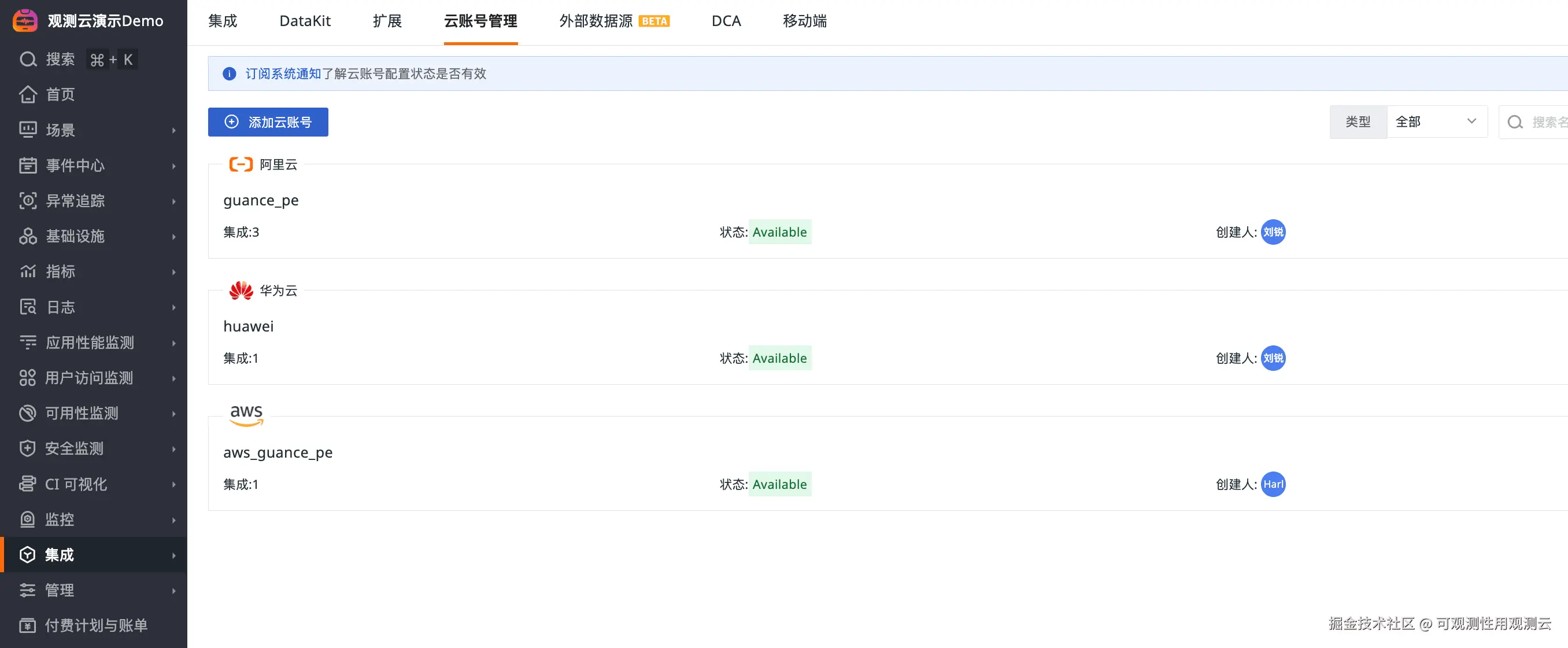Click the 添加云账号 button
This screenshot has width=1568, height=648.
point(268,122)
